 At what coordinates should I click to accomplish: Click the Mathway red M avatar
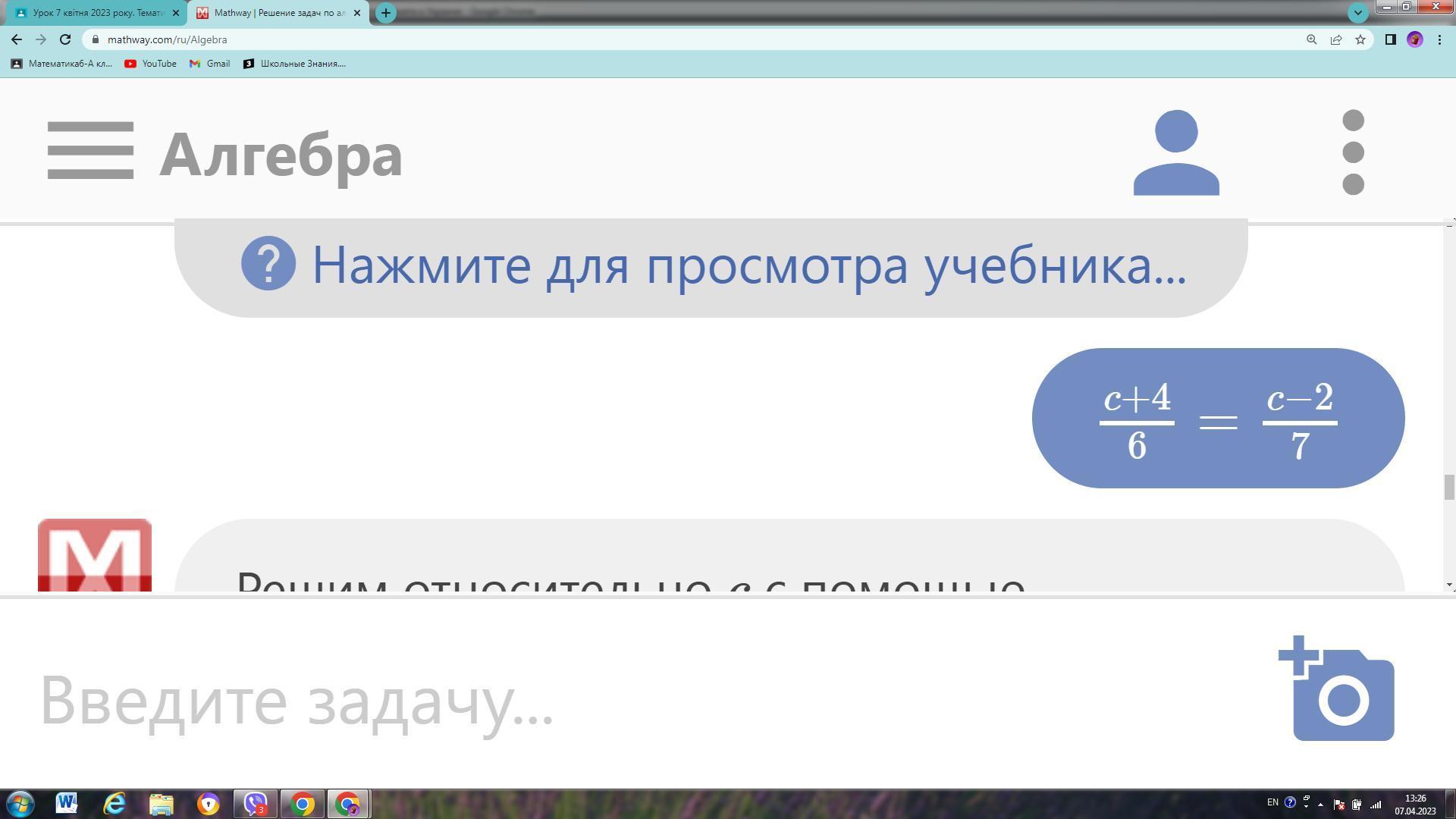(95, 555)
